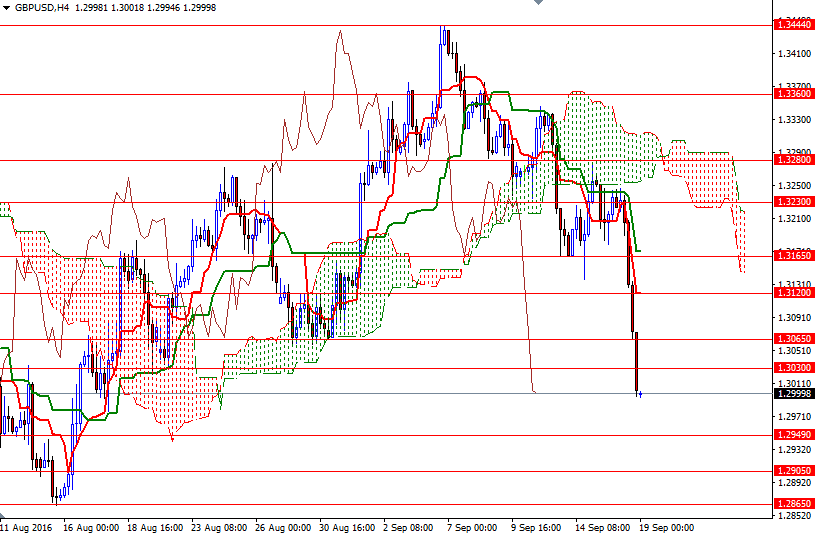Click the 1.30510 price axis value

(794, 350)
